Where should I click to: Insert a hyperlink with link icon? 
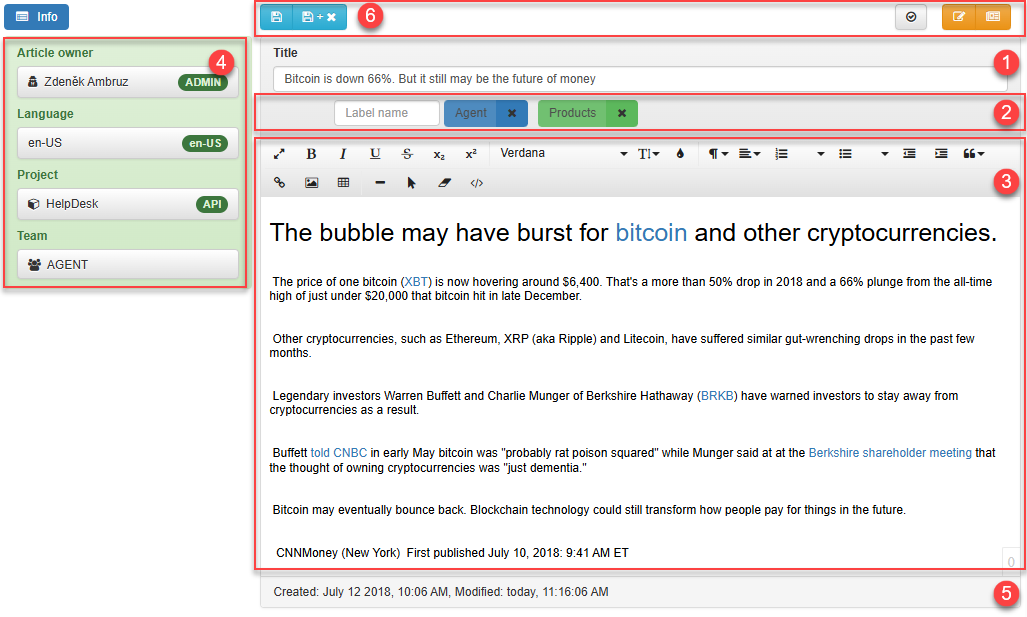pyautogui.click(x=279, y=183)
